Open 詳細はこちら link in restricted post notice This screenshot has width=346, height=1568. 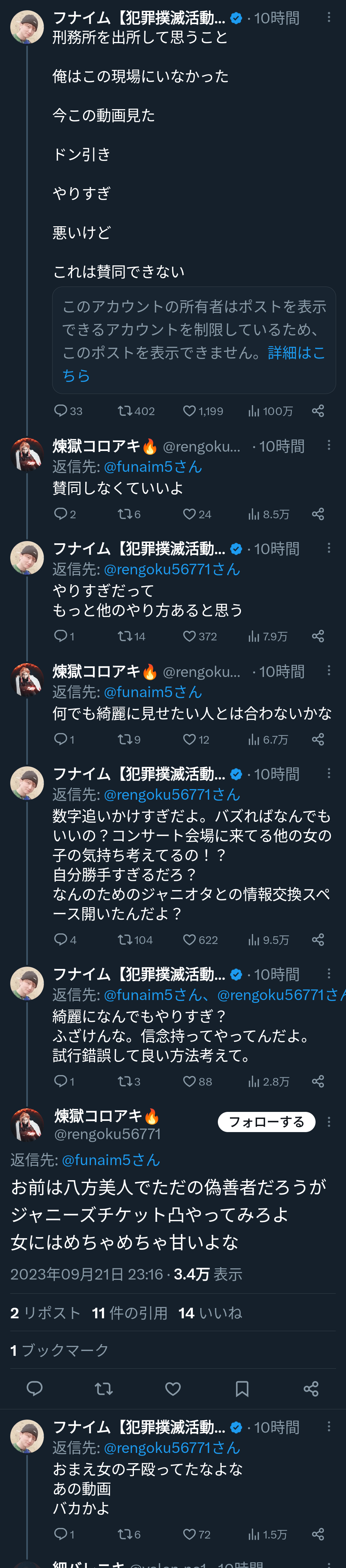point(296,353)
